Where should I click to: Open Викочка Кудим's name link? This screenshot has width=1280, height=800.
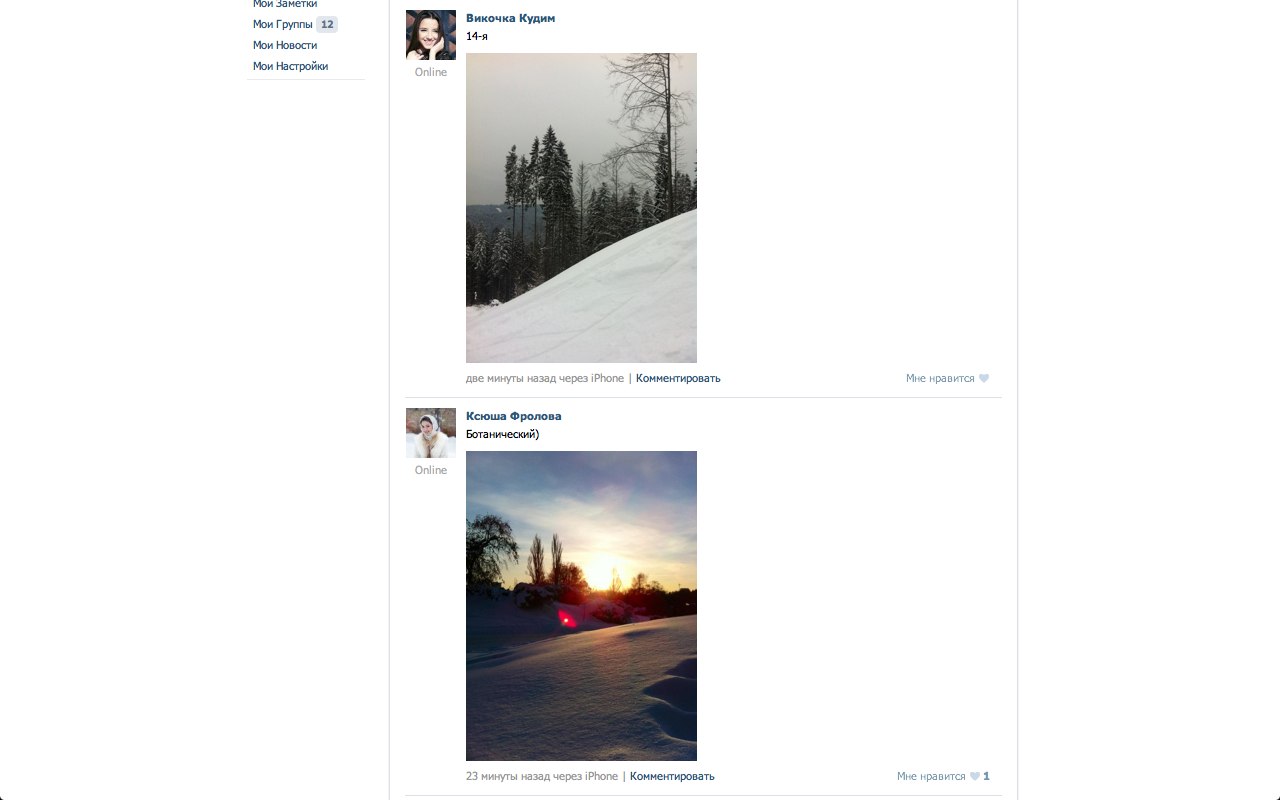510,18
